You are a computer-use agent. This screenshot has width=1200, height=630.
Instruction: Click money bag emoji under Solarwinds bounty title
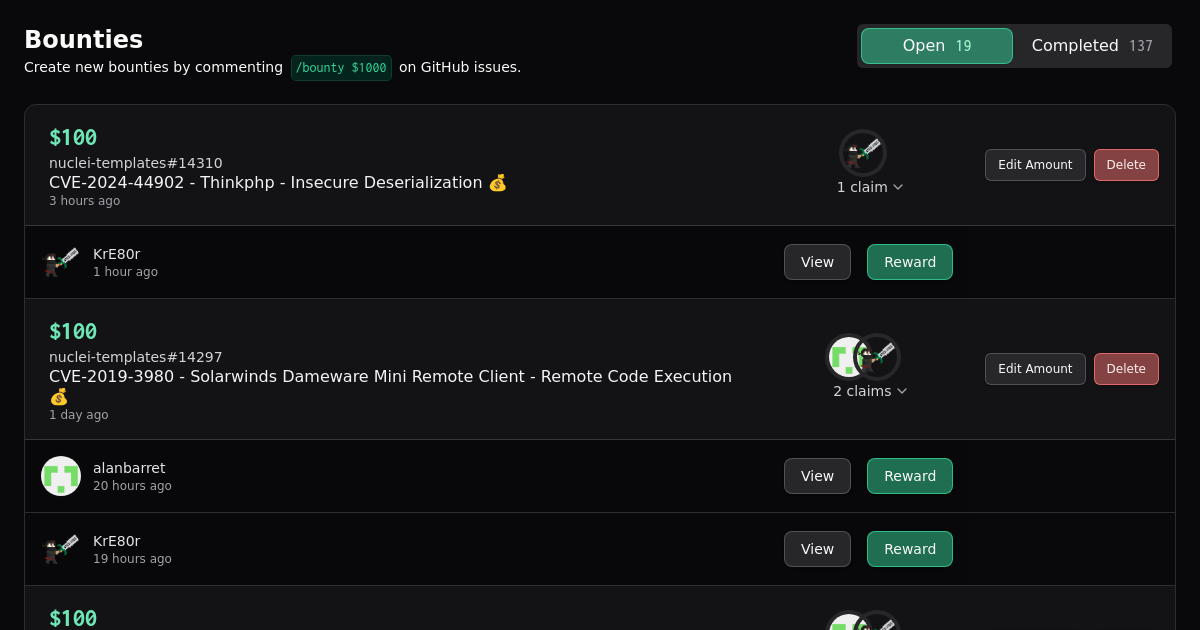tap(59, 397)
